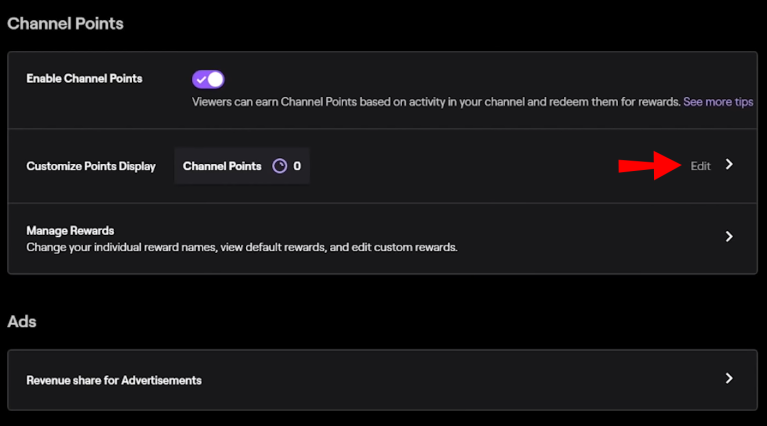Screen dimensions: 767x426
Task: Expand Revenue share for Advertisements chevron
Action: point(729,378)
